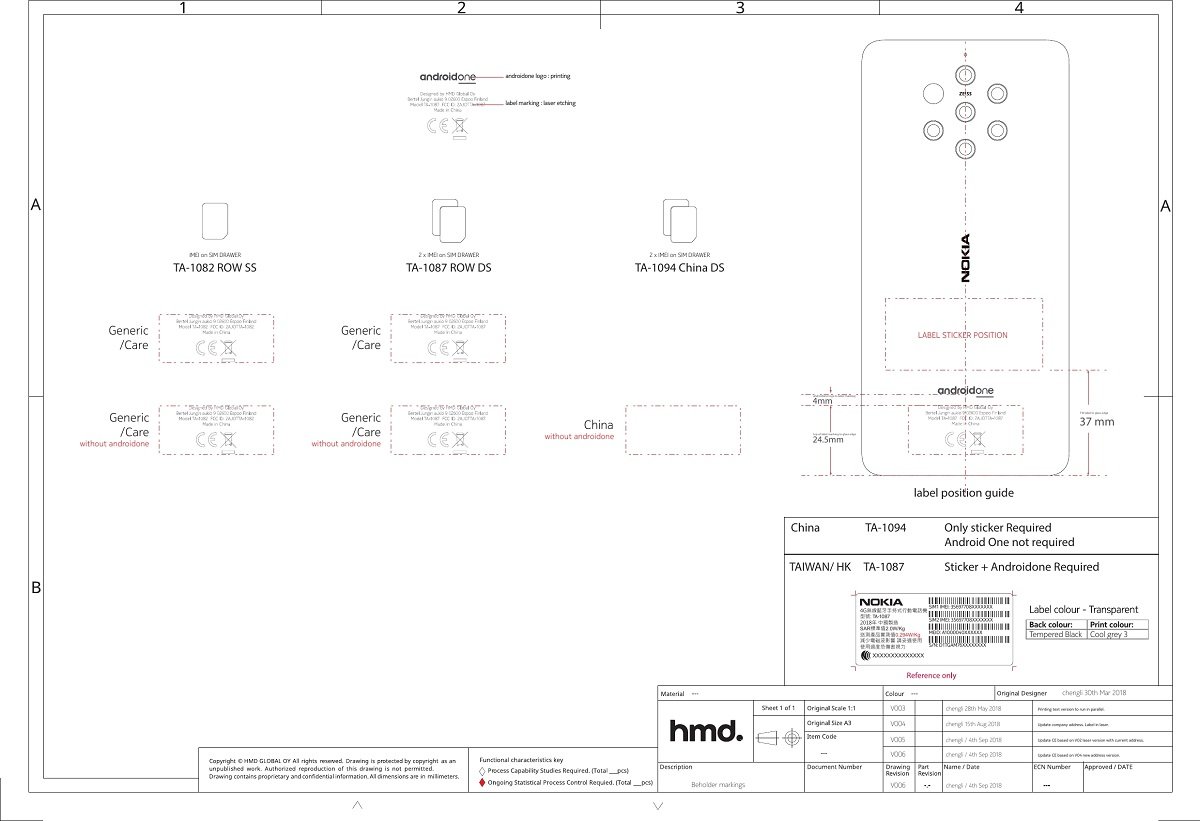
Task: Click revision 'V004' row cell
Action: pyautogui.click(x=898, y=723)
